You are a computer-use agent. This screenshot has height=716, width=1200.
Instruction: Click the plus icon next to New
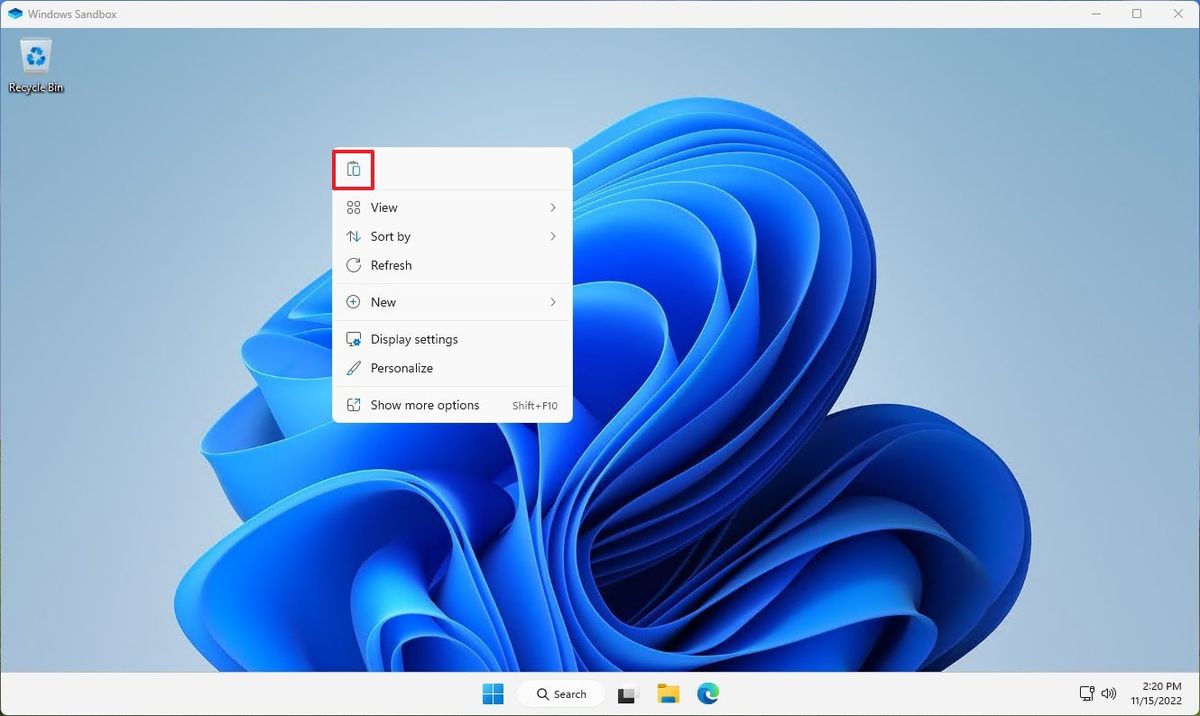[x=352, y=301]
